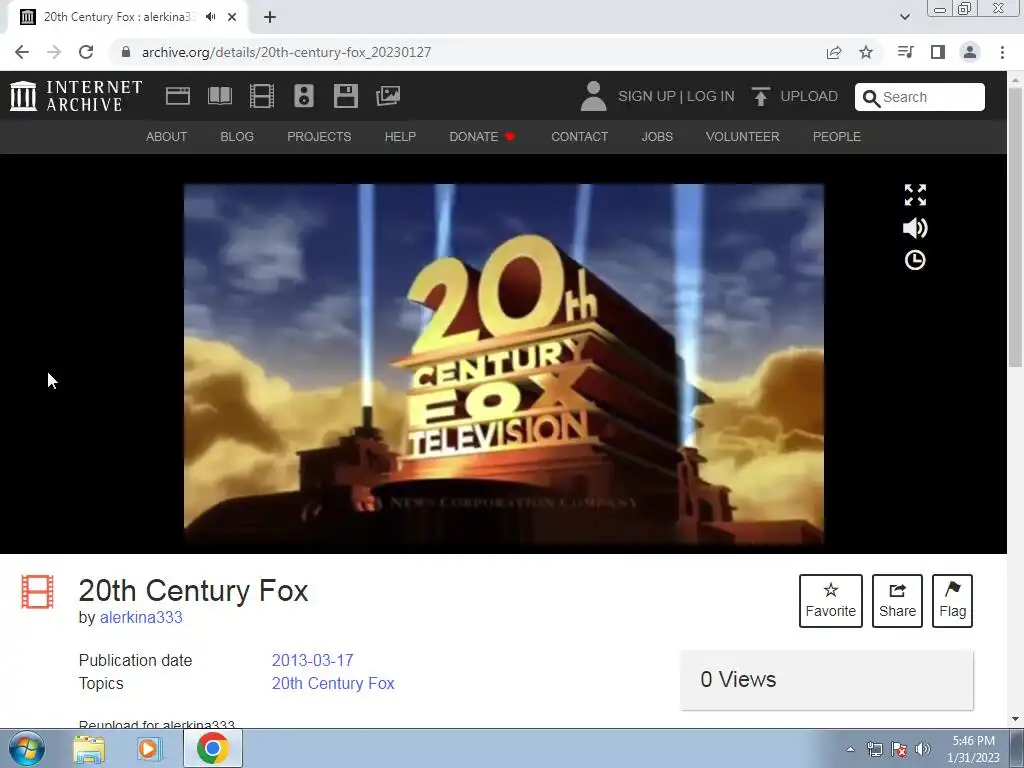This screenshot has height=768, width=1024.
Task: Open the Windows Start button
Action: (x=27, y=748)
